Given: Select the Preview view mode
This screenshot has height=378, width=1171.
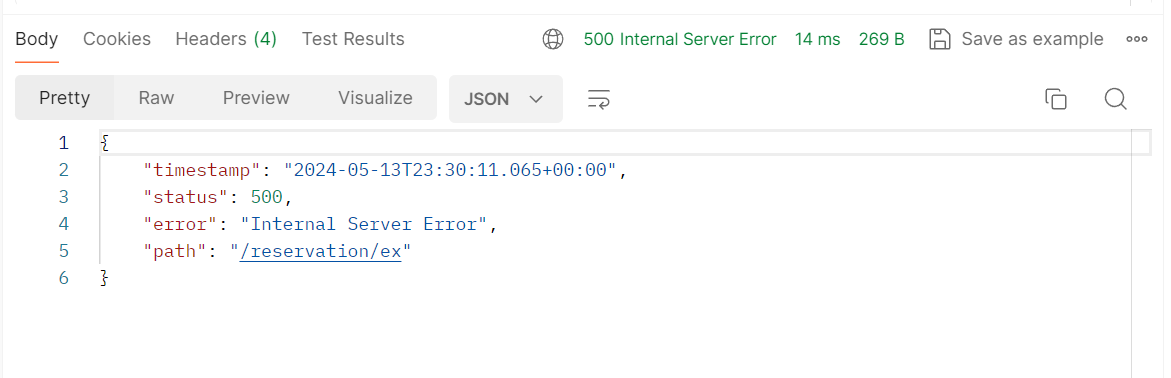Looking at the screenshot, I should [x=256, y=98].
